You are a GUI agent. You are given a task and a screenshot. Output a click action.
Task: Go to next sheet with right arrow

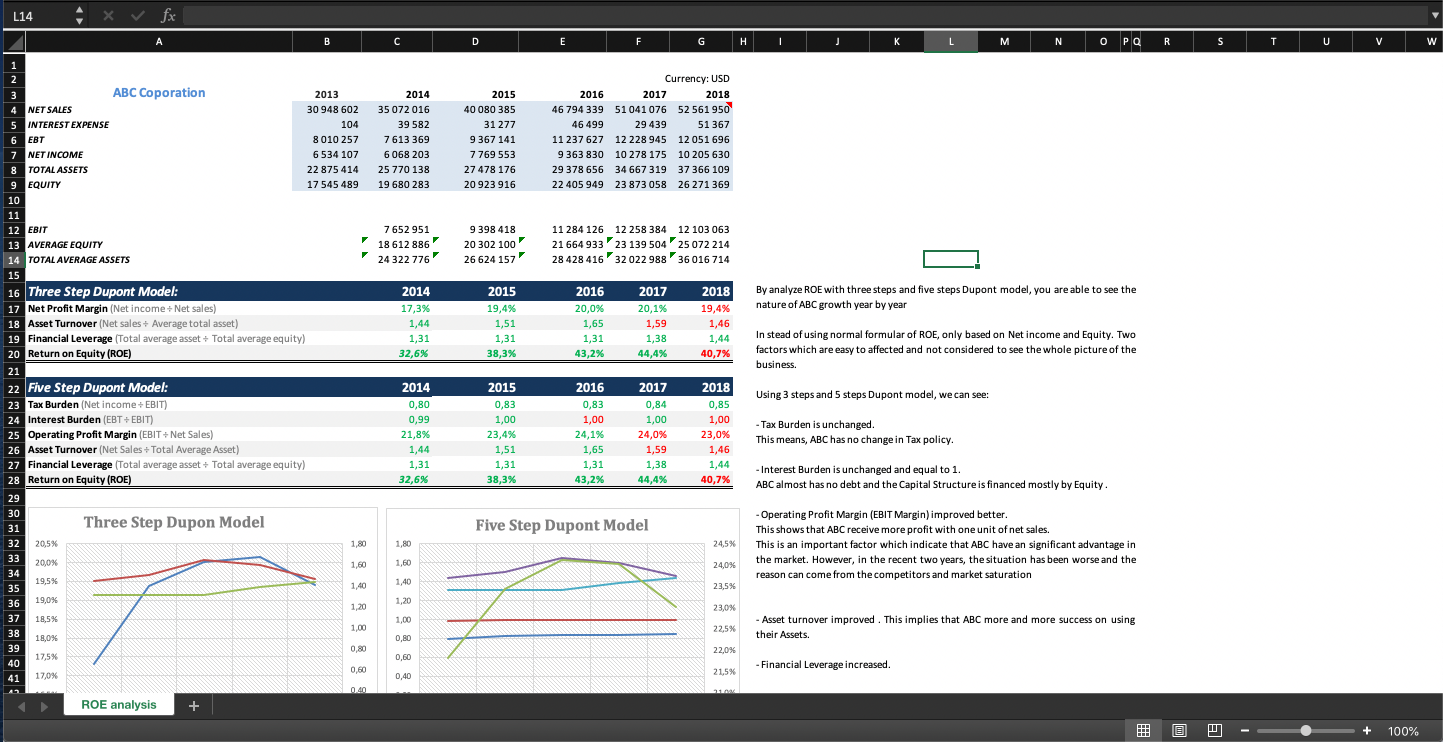click(43, 705)
